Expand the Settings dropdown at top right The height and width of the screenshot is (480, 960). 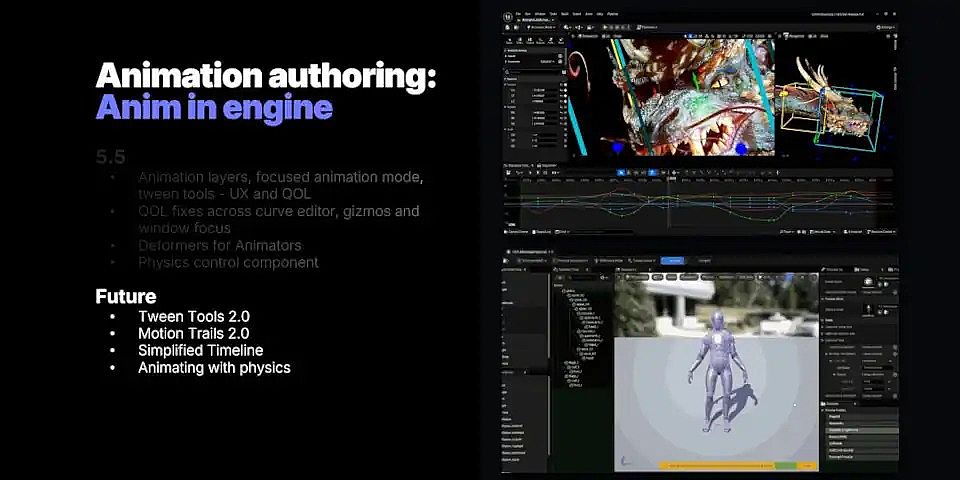[884, 27]
